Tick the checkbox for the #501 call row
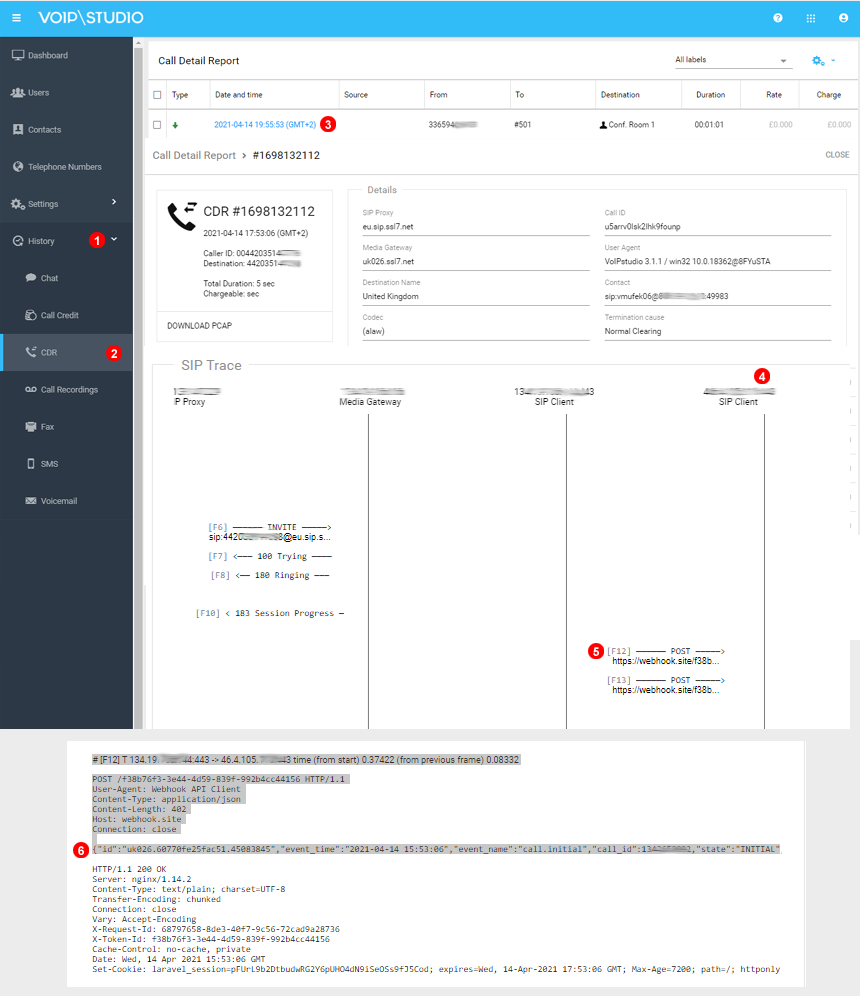Screen dimensions: 860x996 tap(158, 125)
